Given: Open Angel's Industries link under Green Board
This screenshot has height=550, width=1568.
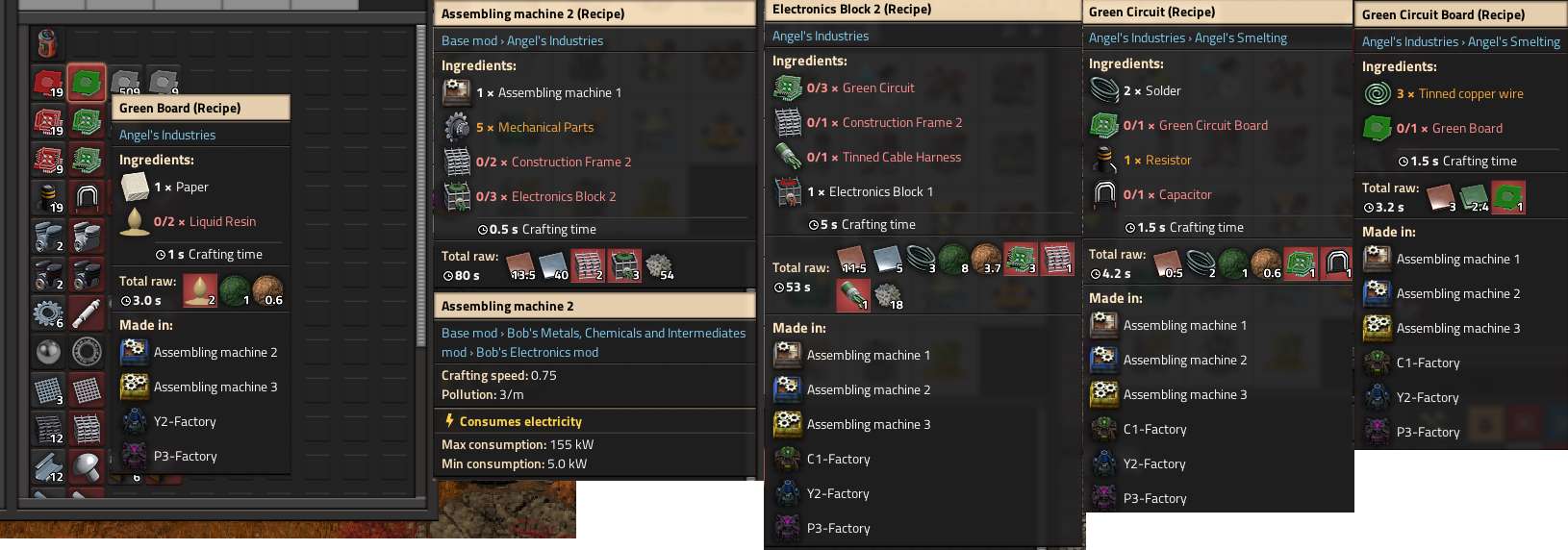Looking at the screenshot, I should tap(167, 136).
